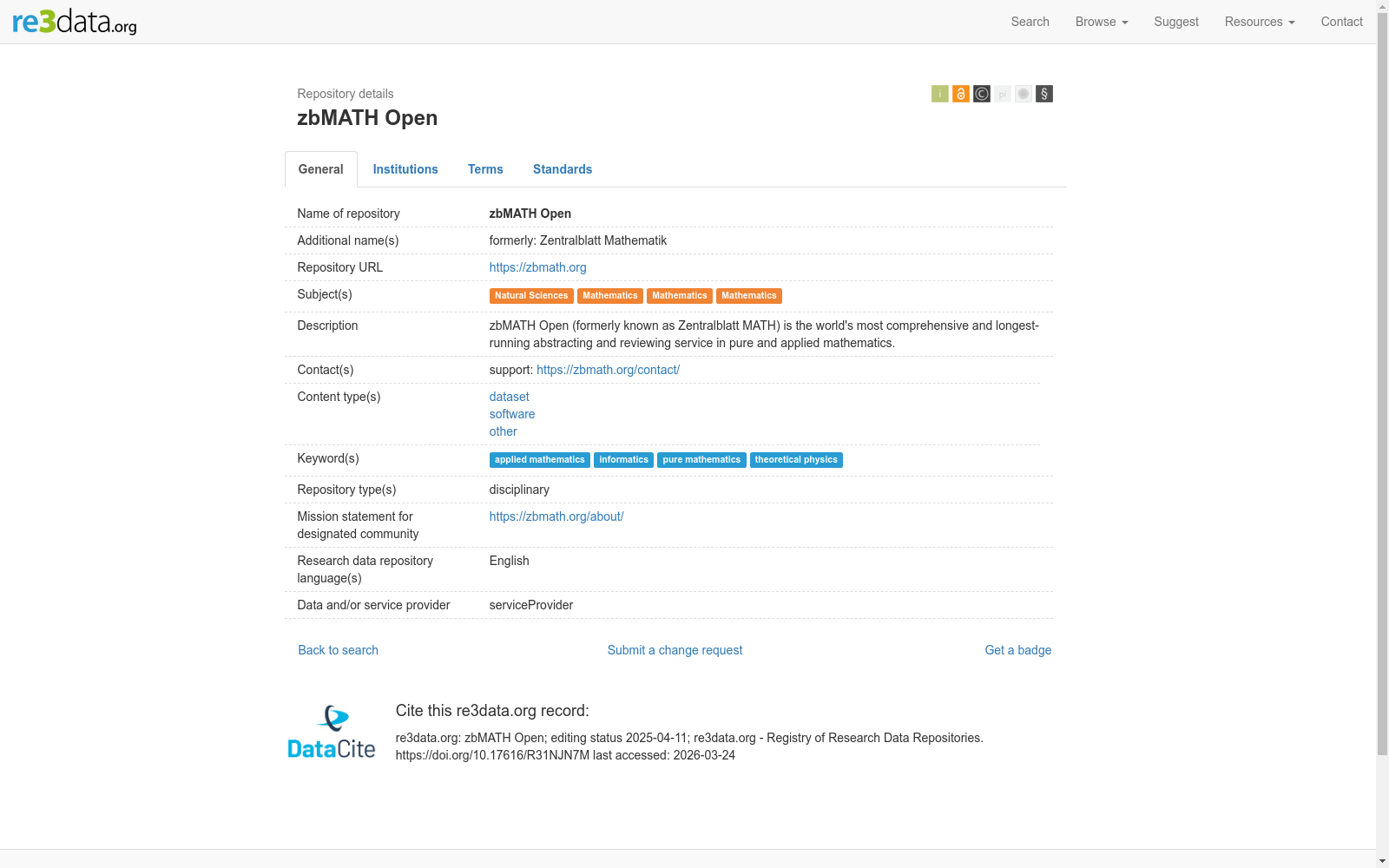Open the https://zbmath.org repository URL
The image size is (1389, 868).
[x=538, y=267]
